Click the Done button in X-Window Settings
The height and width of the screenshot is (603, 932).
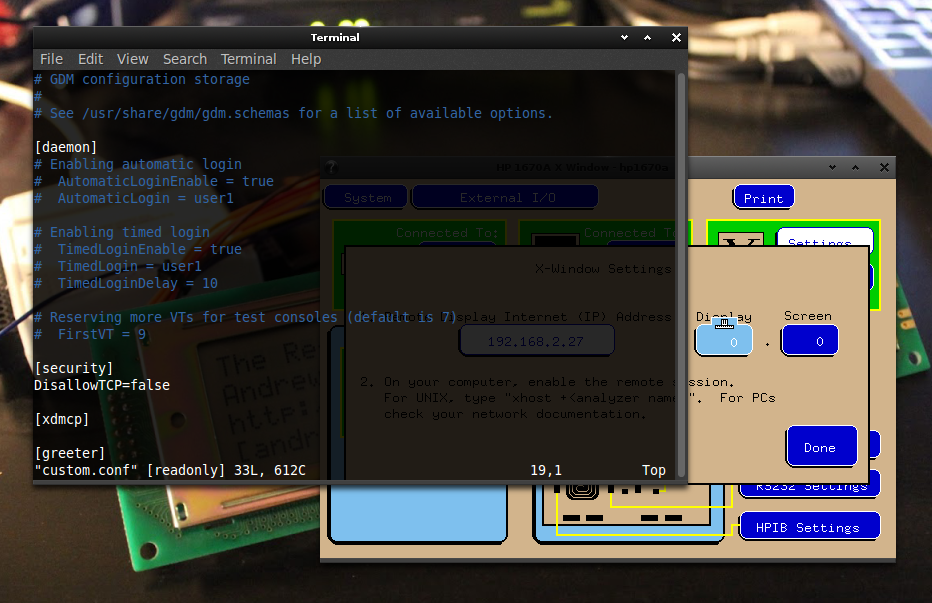click(821, 447)
